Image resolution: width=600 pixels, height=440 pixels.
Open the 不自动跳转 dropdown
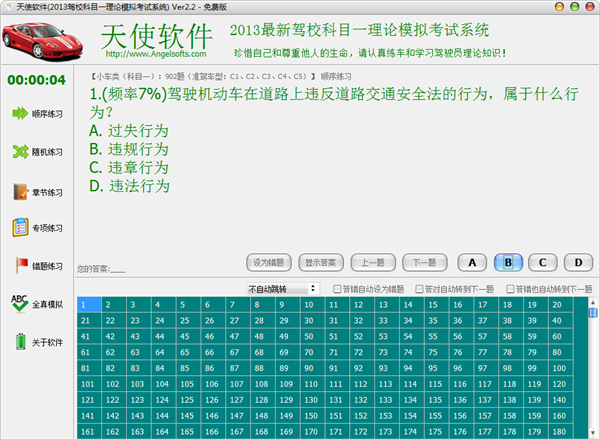pos(283,289)
